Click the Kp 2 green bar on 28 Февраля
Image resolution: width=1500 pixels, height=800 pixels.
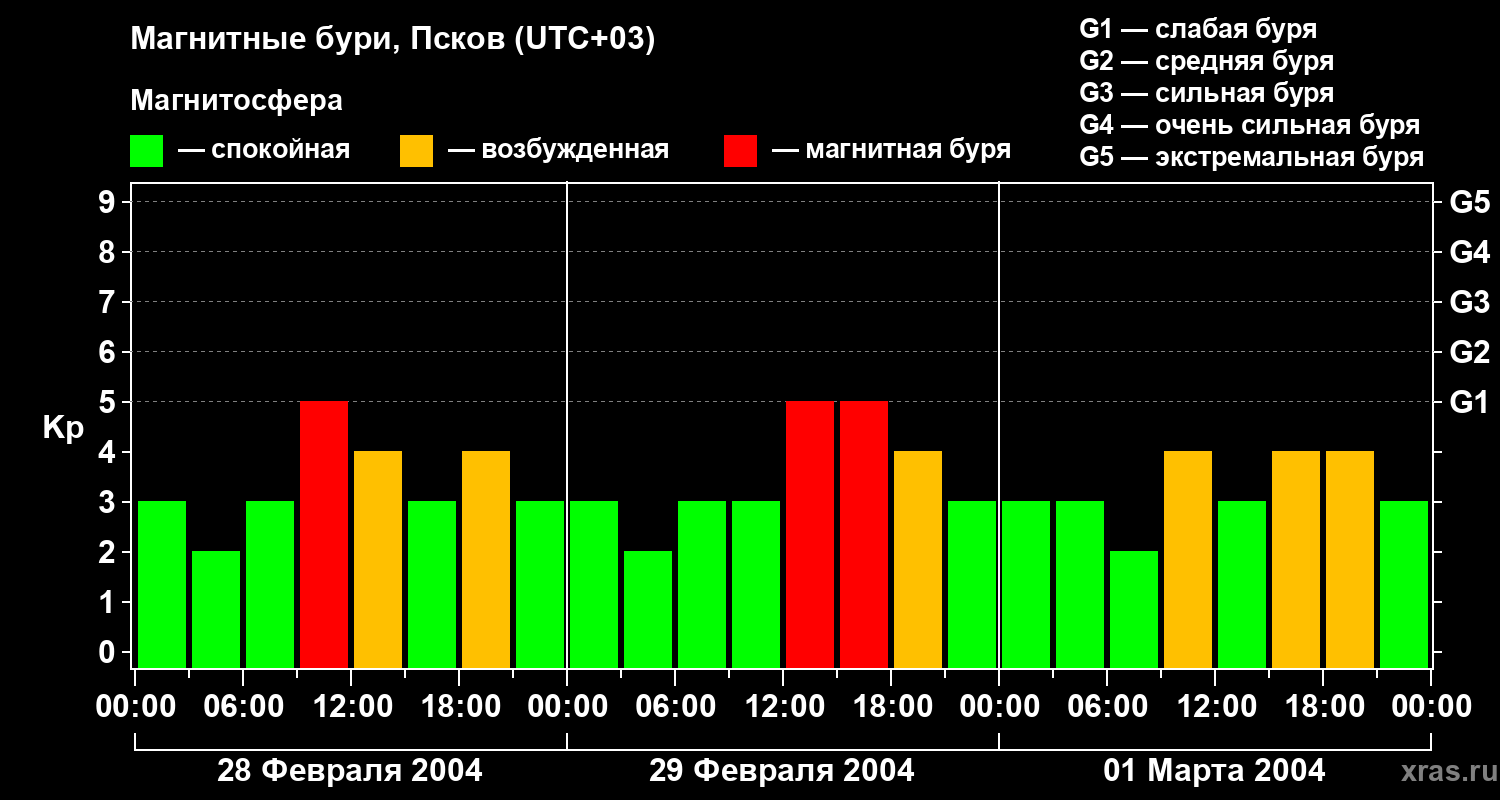tap(216, 610)
